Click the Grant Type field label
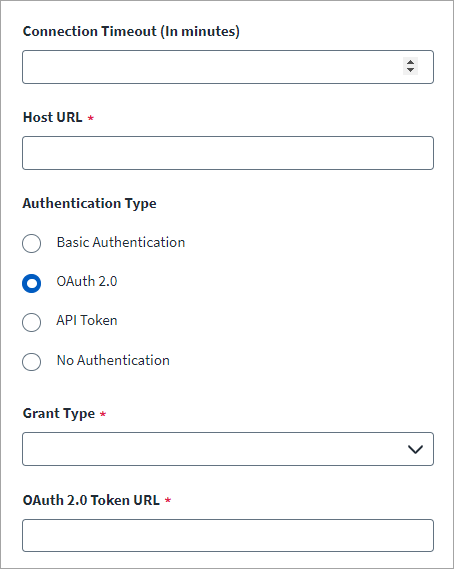454x569 pixels. [59, 414]
